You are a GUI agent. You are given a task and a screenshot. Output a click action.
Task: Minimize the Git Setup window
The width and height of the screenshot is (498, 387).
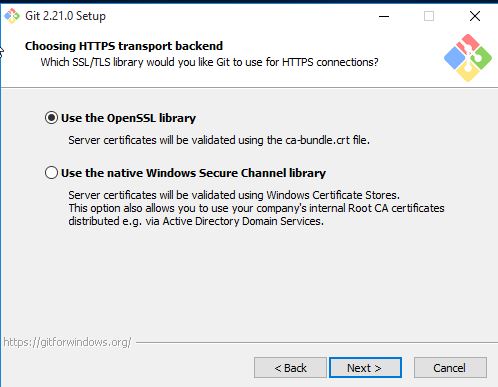pyautogui.click(x=384, y=16)
